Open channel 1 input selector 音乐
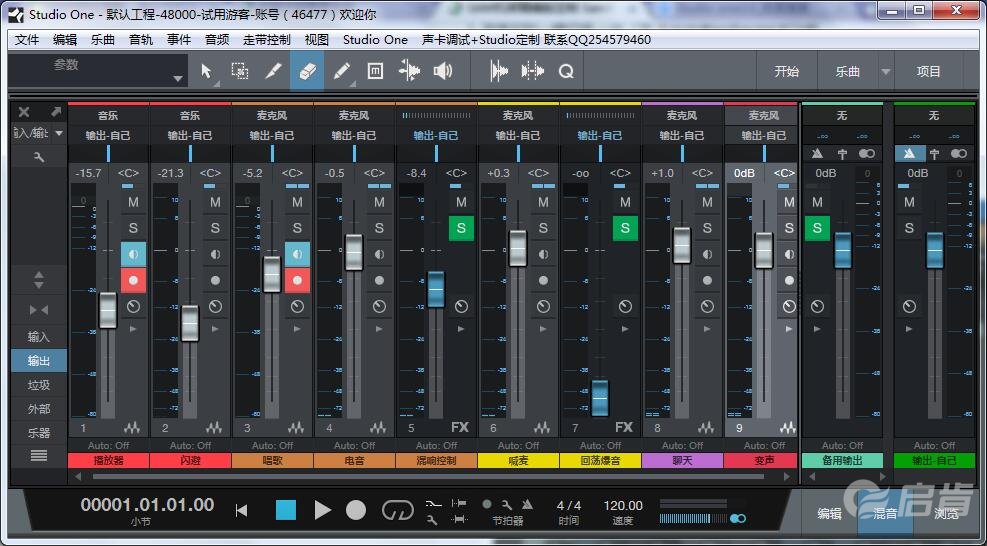This screenshot has width=987, height=546. click(x=108, y=115)
